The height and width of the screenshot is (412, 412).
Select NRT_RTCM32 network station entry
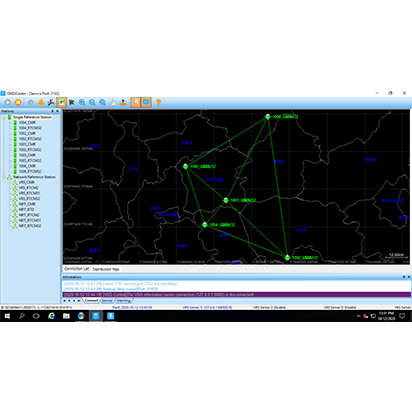coord(30,226)
